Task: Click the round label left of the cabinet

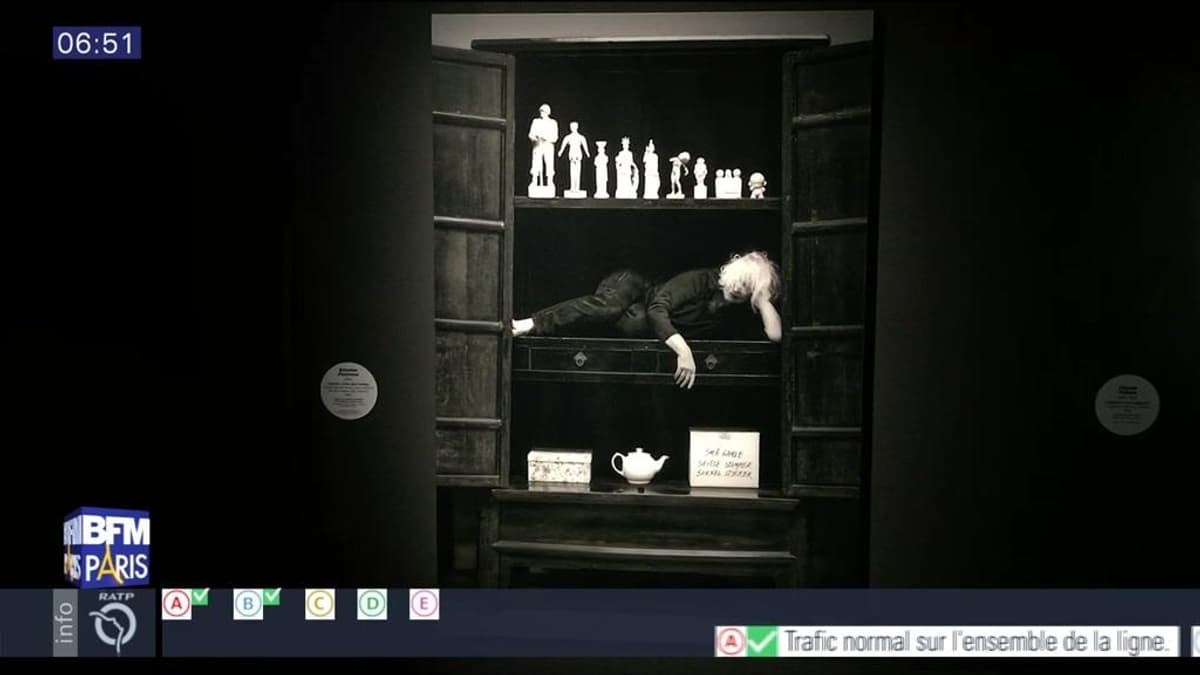Action: (349, 391)
